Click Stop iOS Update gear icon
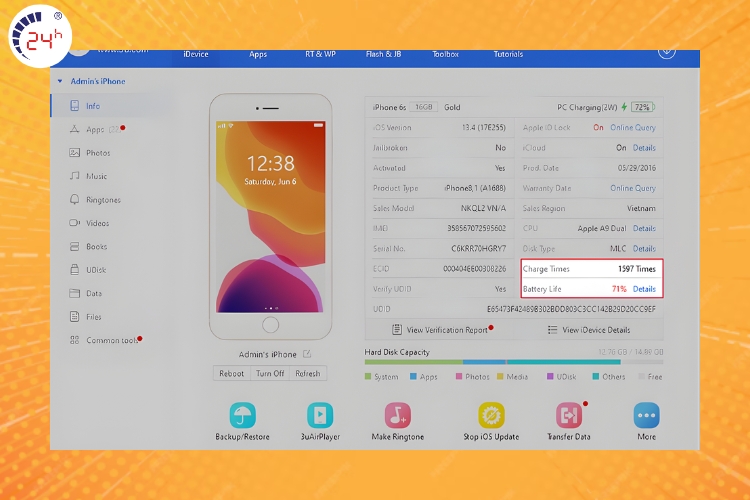 pos(491,415)
